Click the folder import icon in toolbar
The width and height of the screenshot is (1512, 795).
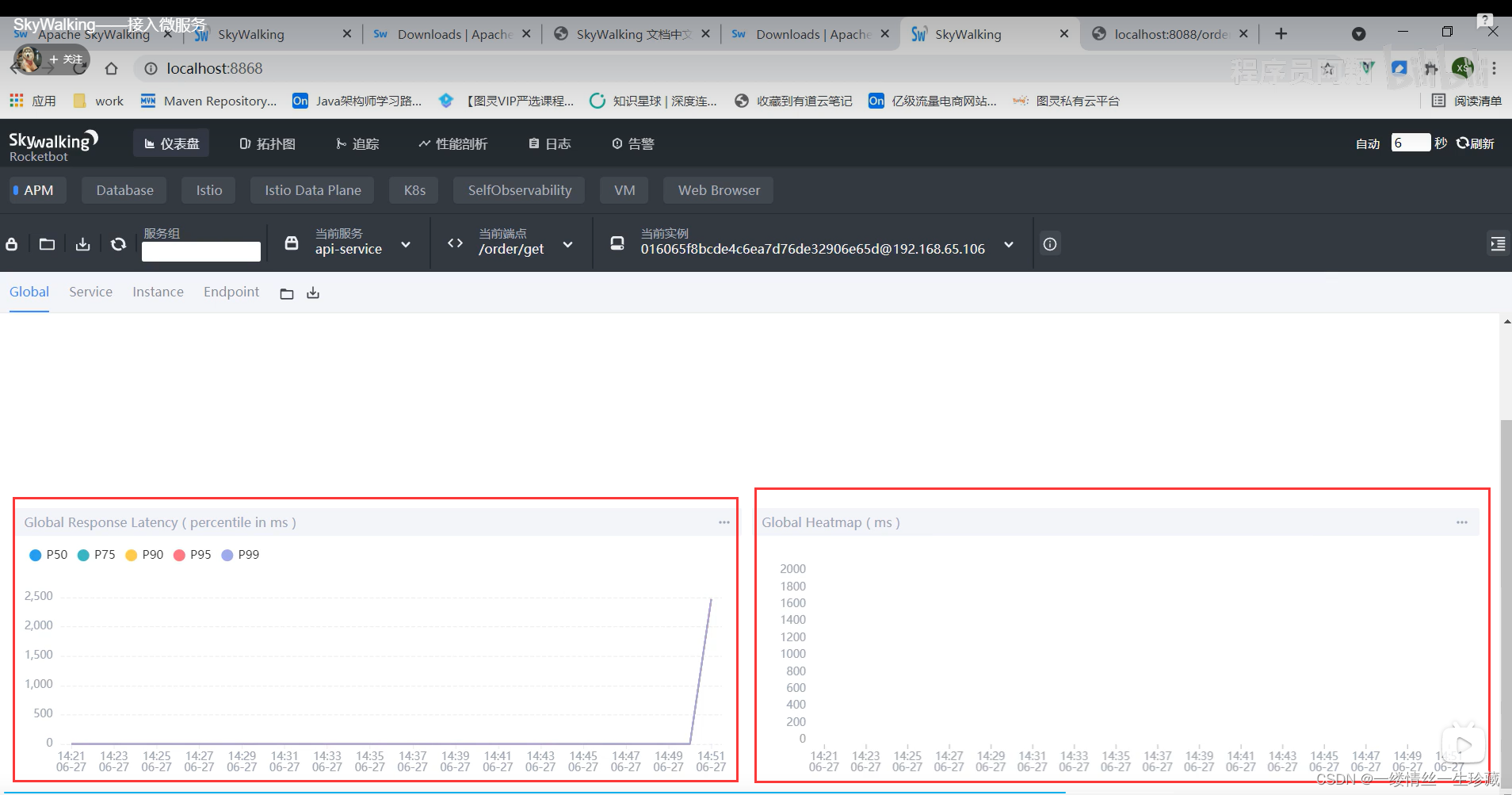click(x=48, y=244)
